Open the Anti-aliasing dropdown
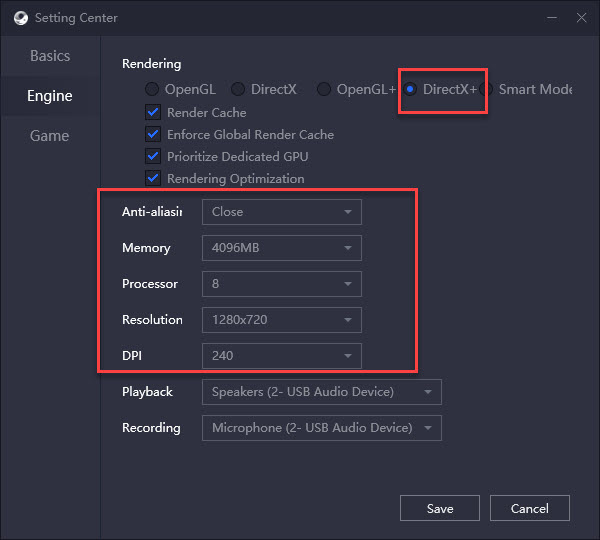The height and width of the screenshot is (540, 600). pos(281,212)
